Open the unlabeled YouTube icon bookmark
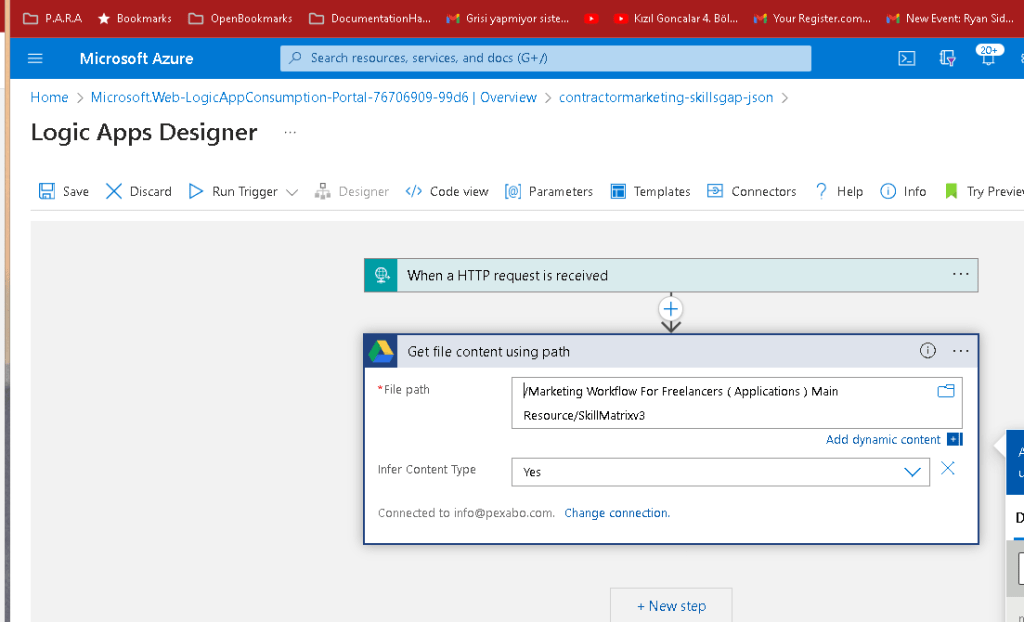The image size is (1024, 622). [x=592, y=18]
